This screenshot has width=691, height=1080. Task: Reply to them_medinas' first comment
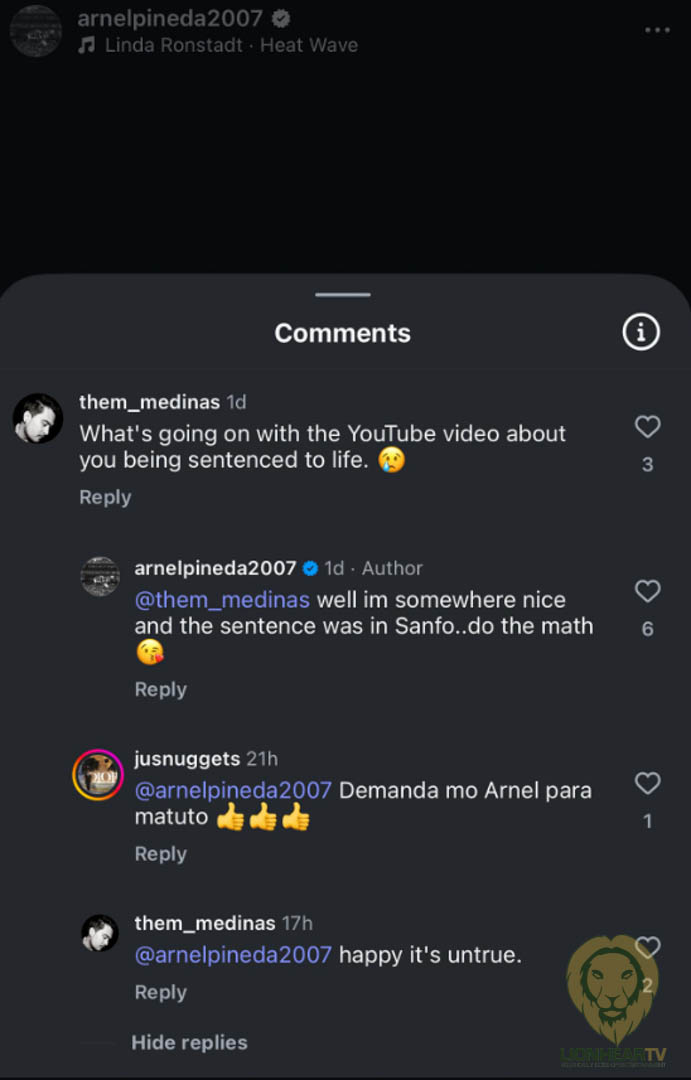[x=105, y=497]
